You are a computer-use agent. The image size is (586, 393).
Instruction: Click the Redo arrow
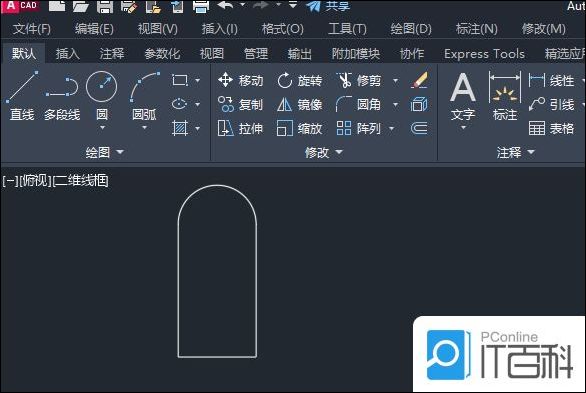(x=261, y=5)
